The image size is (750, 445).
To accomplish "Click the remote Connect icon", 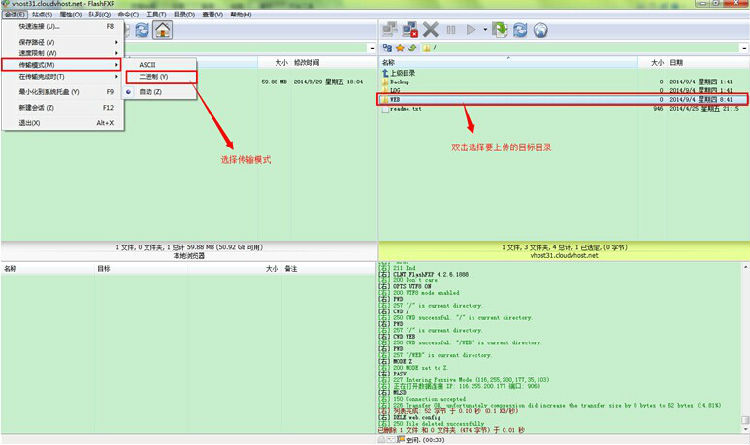I will (x=387, y=30).
